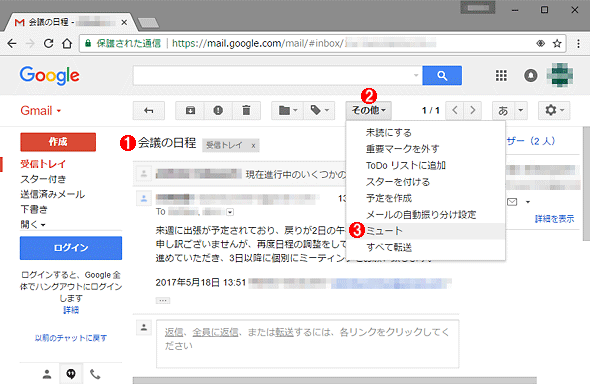Click the 転送 forward link

tap(284, 332)
